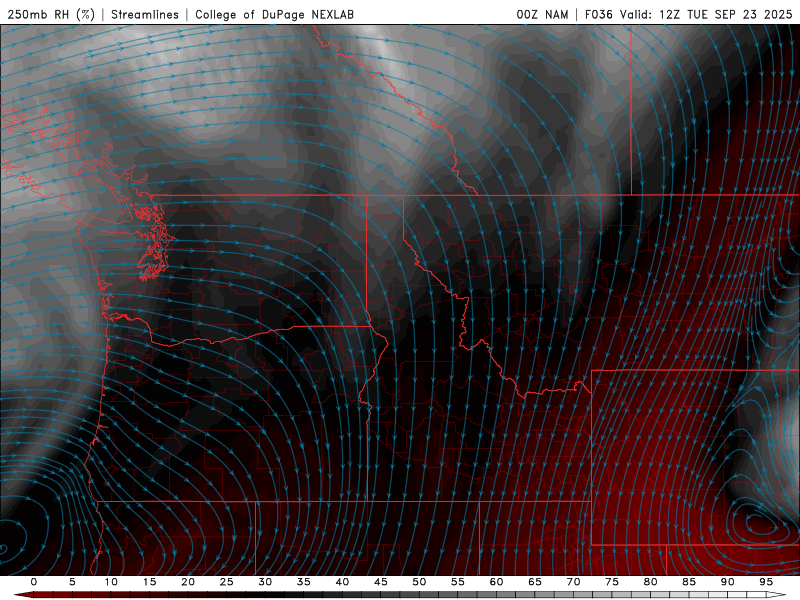Click the Puget Sound coastline outline on the map
800x600 pixels.
[x=153, y=240]
